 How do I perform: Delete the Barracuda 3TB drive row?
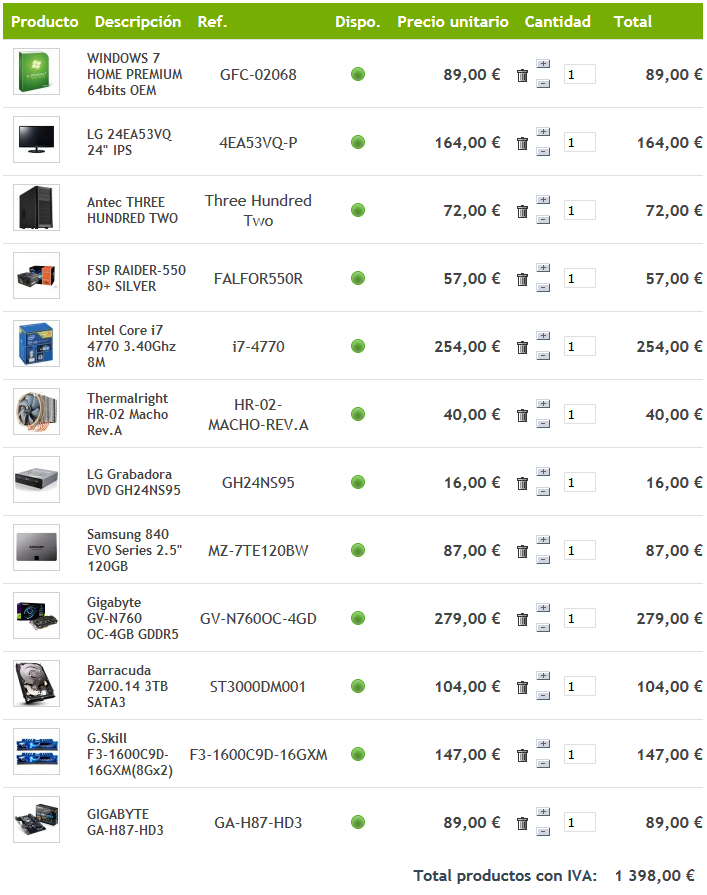pos(522,687)
